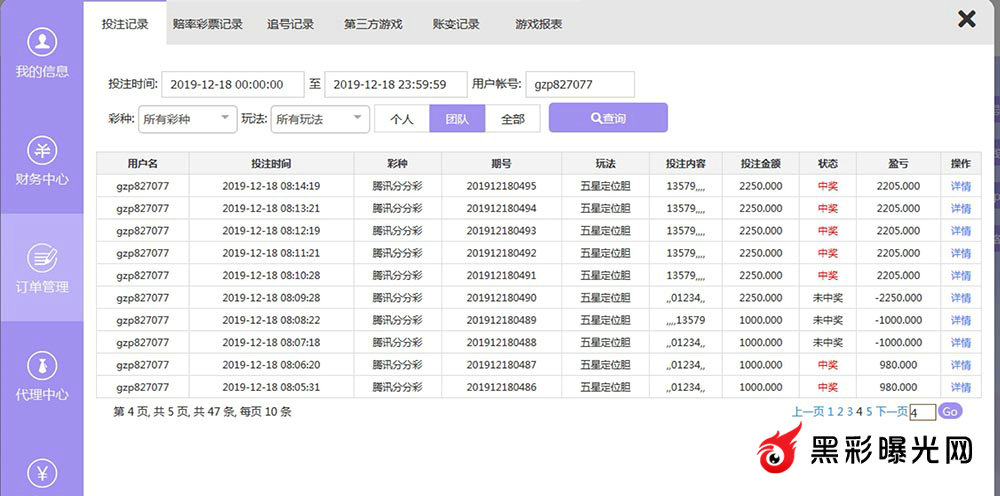Open the 账变记录 tab

pos(456,24)
